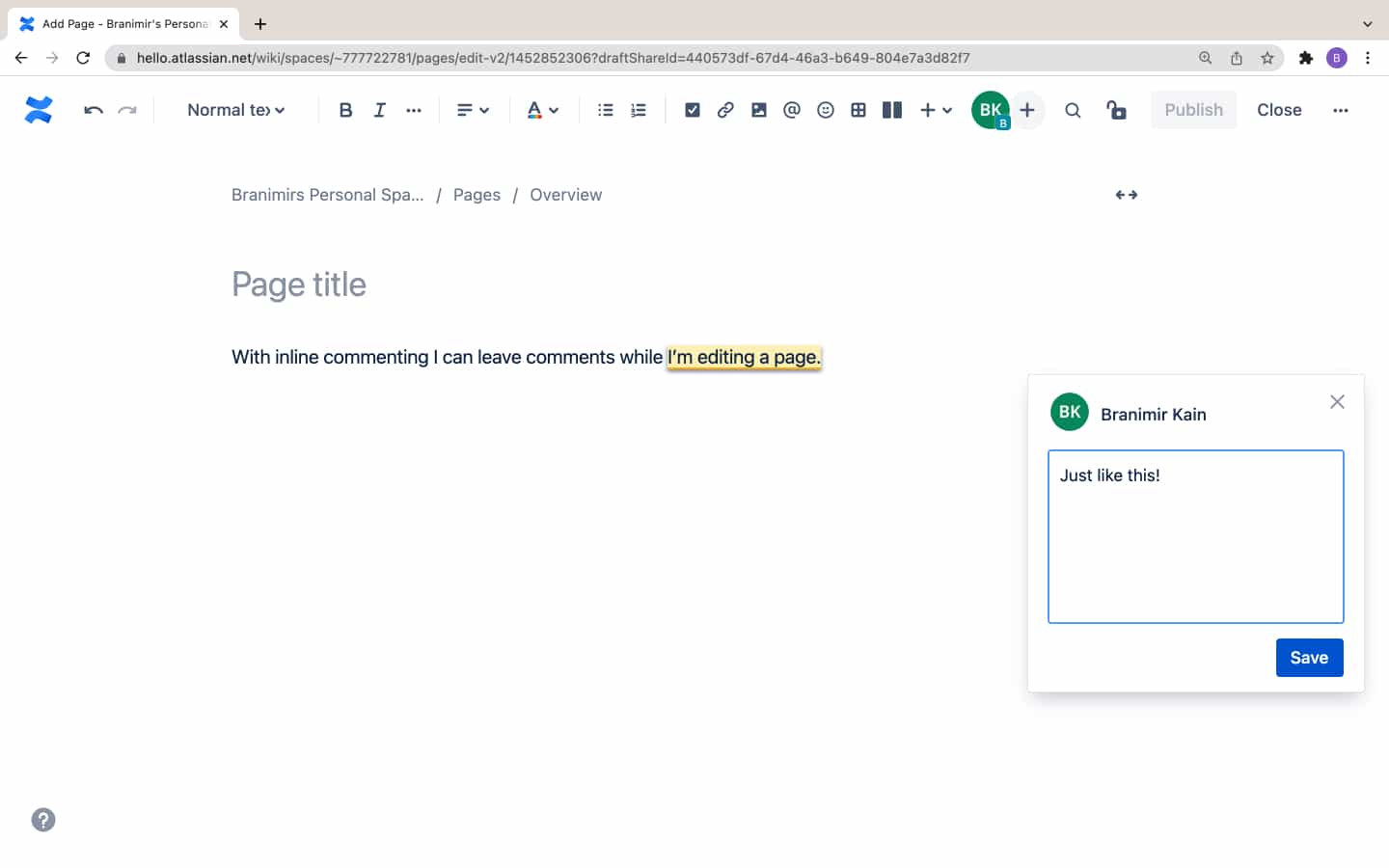Open the Overview breadcrumb link
1389x868 pixels.
coord(565,194)
